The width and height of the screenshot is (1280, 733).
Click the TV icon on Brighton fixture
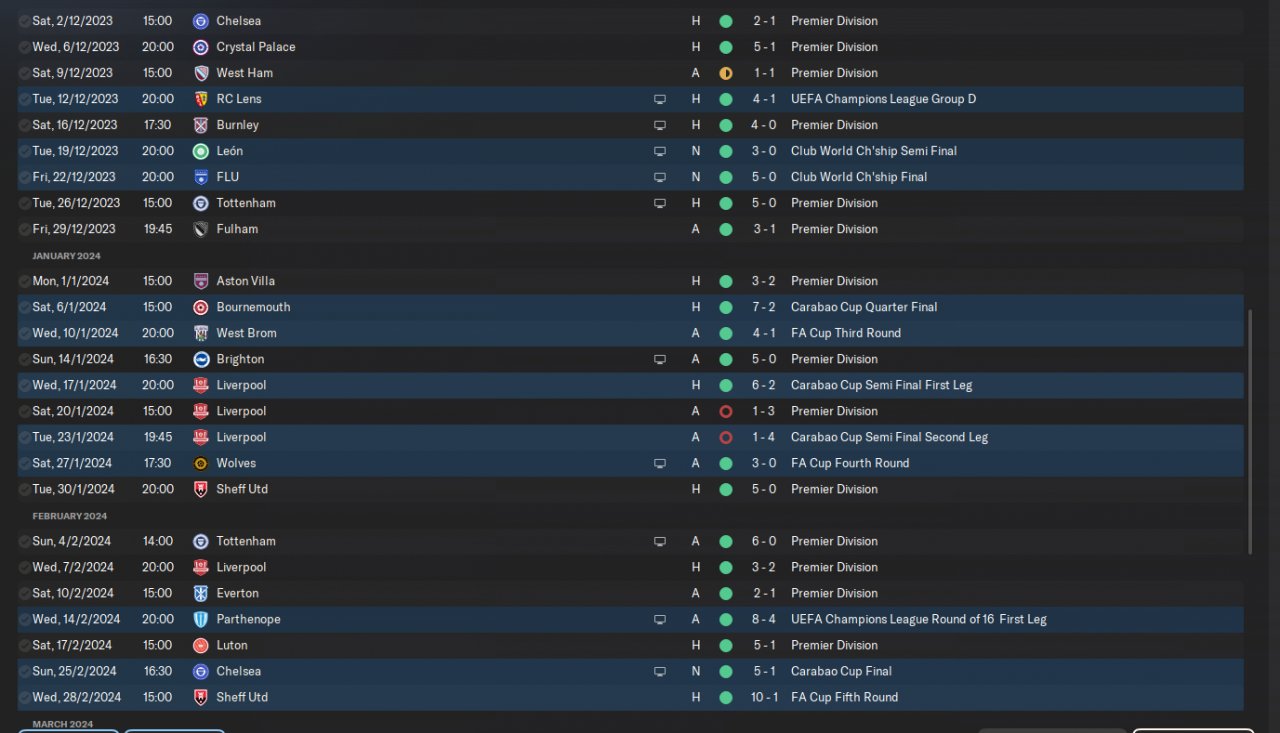click(660, 359)
